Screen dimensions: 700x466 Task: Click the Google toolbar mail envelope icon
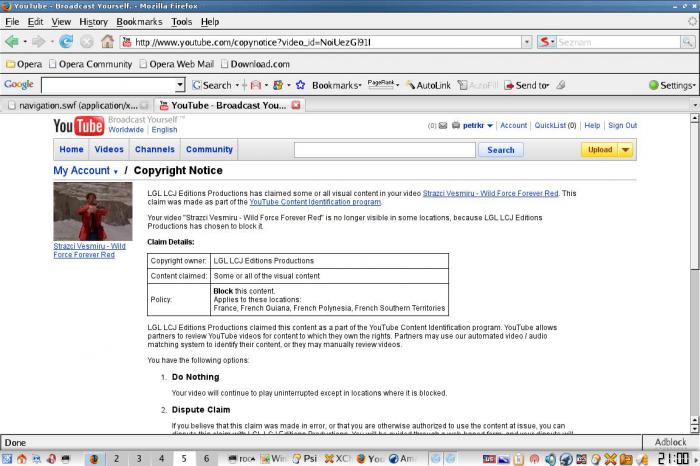click(255, 85)
